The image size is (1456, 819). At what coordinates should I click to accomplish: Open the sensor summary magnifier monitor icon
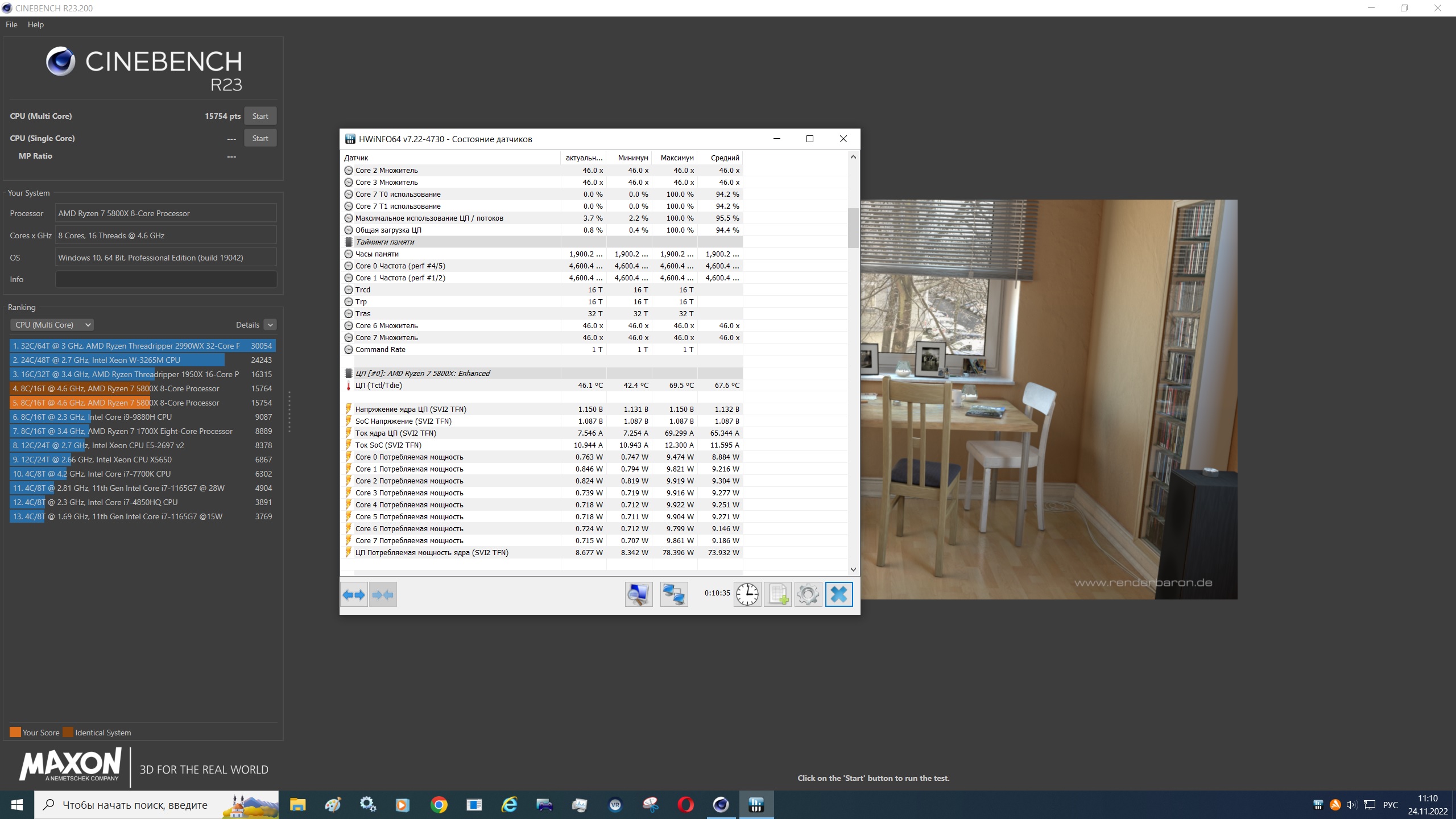click(x=638, y=595)
